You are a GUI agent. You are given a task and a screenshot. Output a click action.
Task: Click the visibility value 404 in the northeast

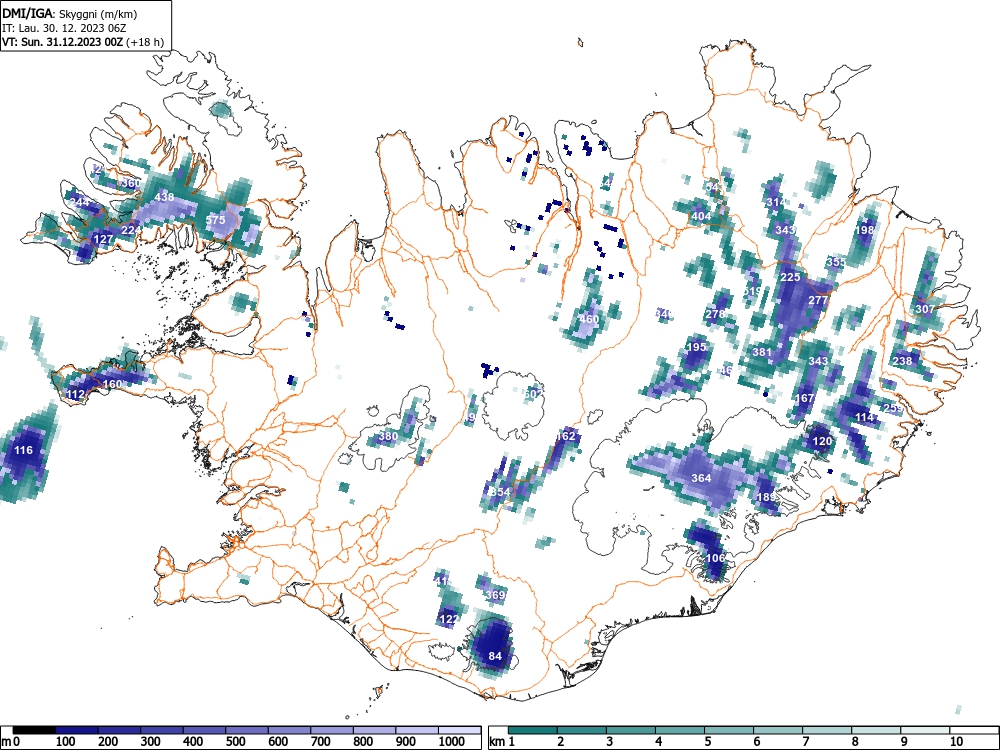[701, 216]
